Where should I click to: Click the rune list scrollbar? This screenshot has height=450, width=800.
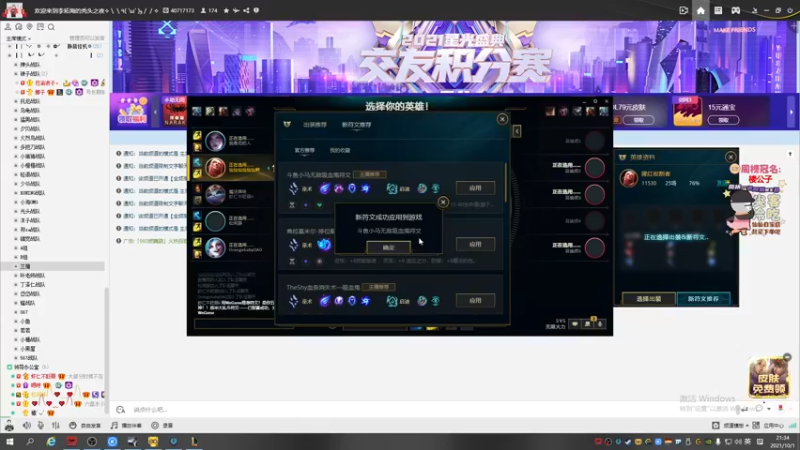point(506,183)
